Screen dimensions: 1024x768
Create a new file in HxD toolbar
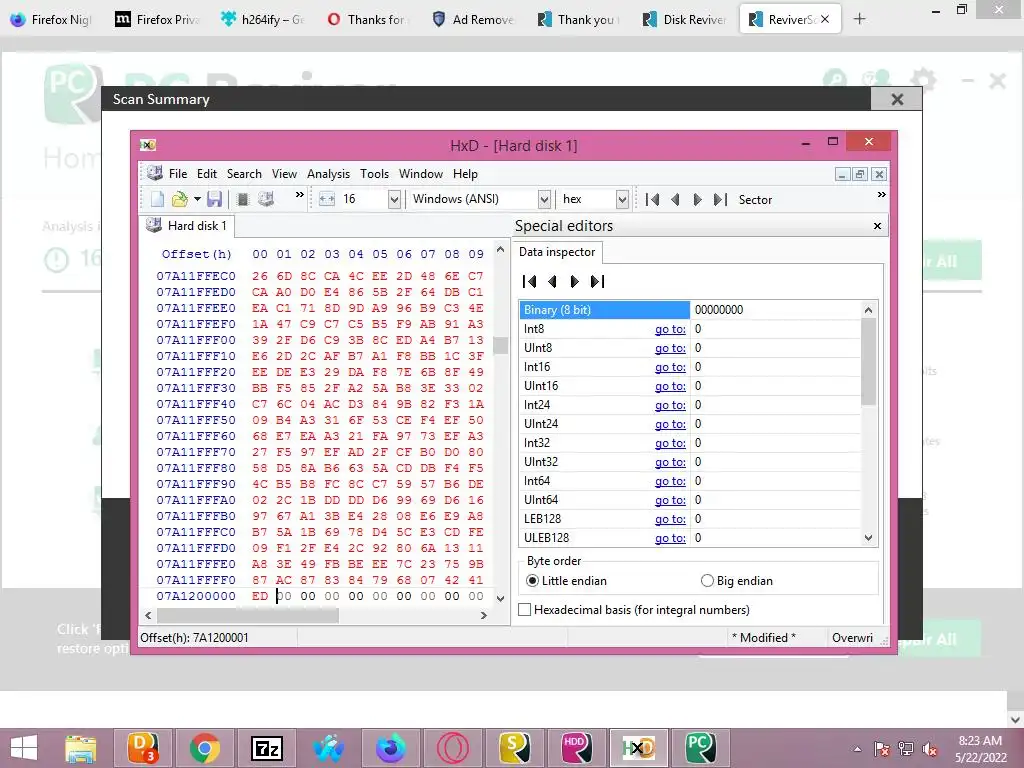(x=157, y=199)
